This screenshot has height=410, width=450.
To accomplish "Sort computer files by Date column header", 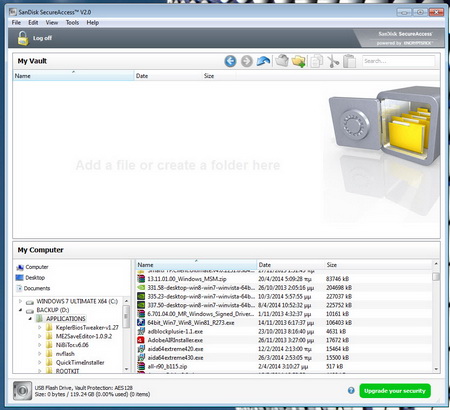I will coord(291,265).
